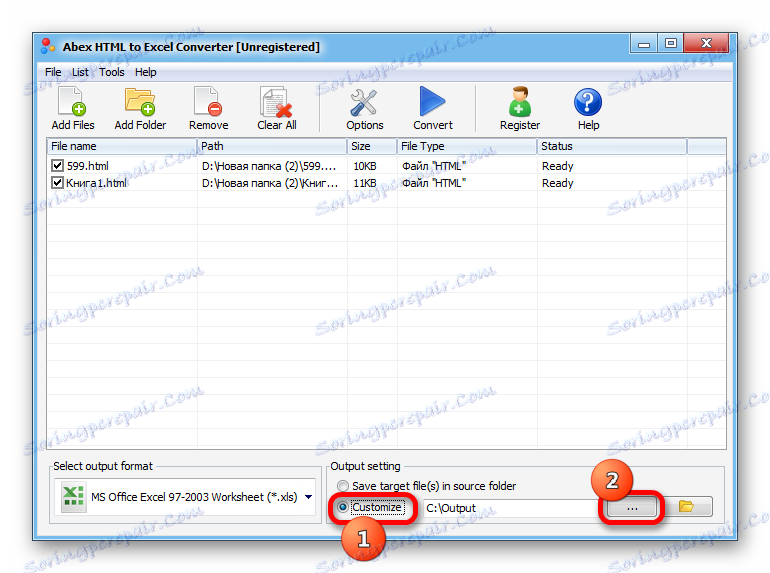Sort by File name column header
Viewport: 770px width, 573px height.
pyautogui.click(x=122, y=146)
